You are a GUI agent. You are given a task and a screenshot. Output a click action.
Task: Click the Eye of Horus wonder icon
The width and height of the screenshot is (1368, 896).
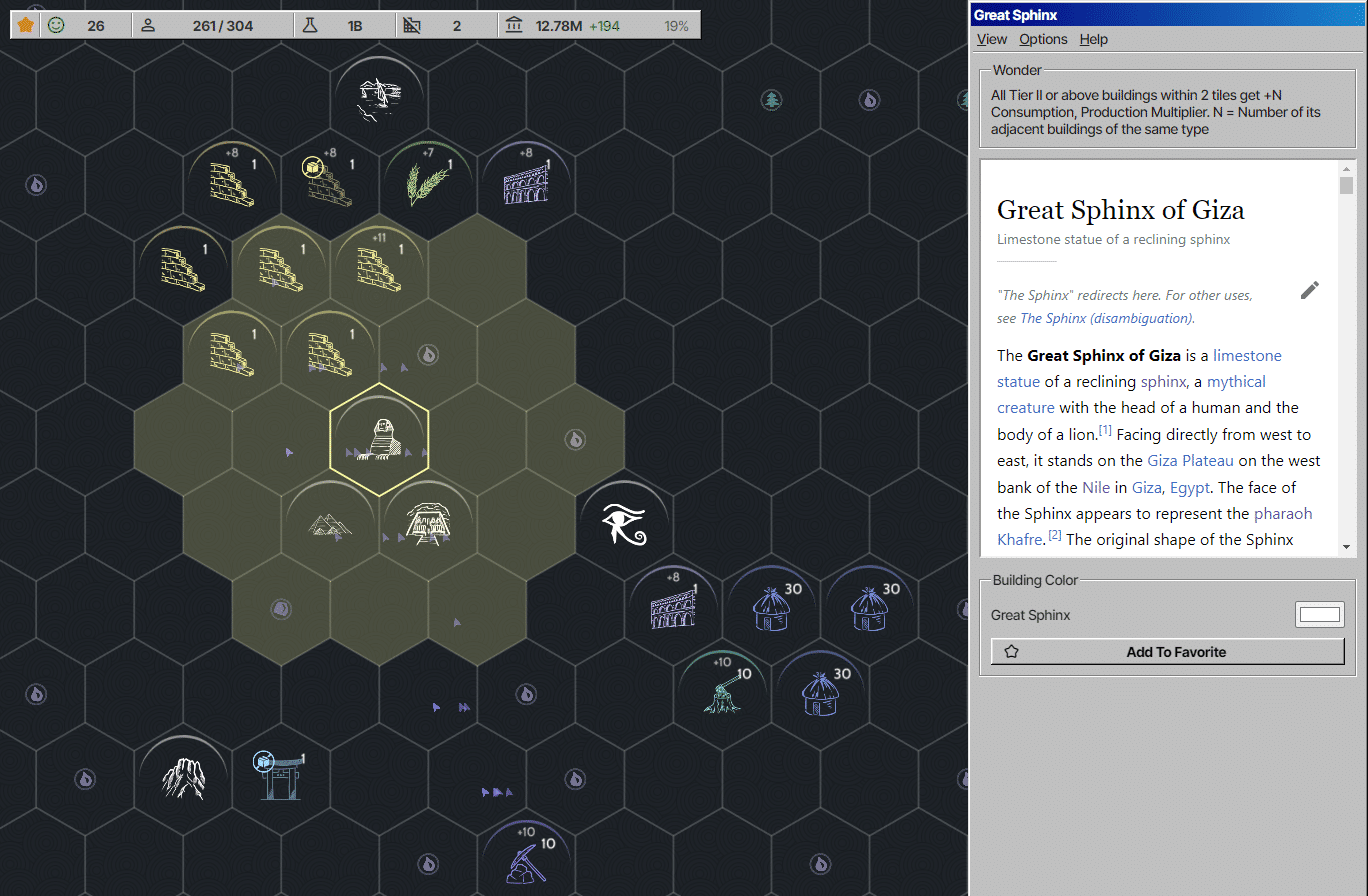[x=624, y=523]
